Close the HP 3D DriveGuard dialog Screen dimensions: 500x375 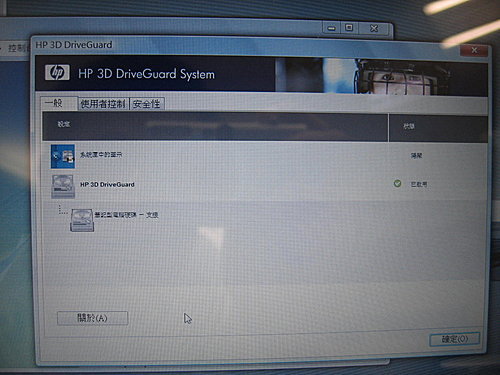(x=474, y=51)
